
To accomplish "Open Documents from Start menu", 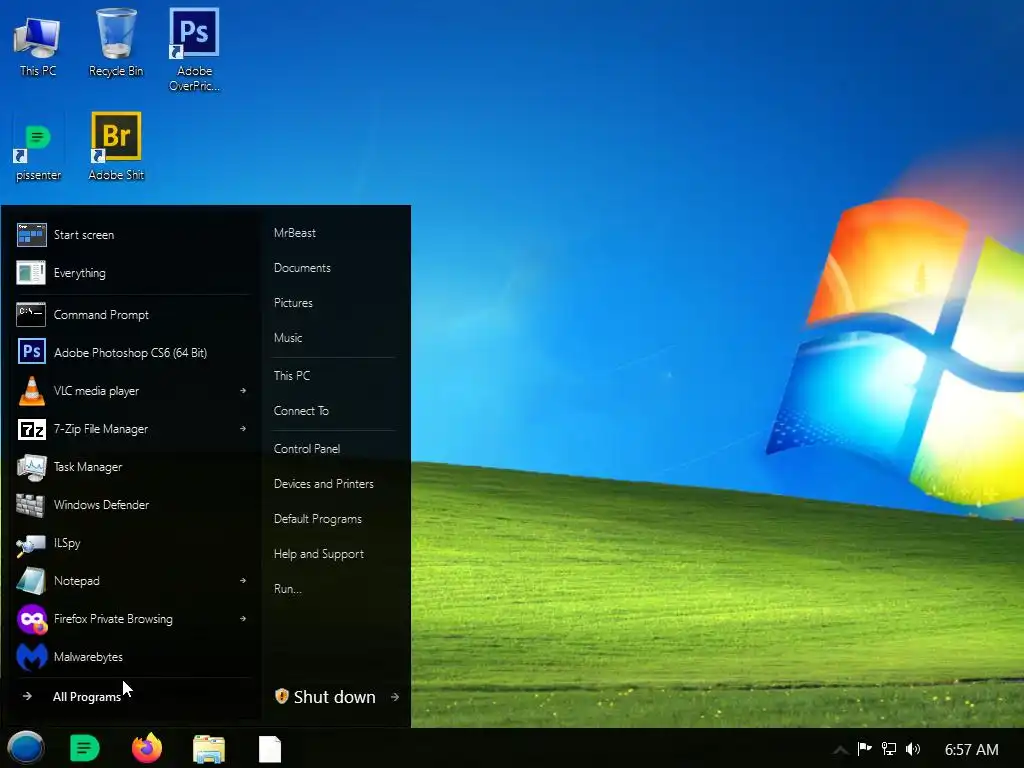I will click(x=302, y=268).
